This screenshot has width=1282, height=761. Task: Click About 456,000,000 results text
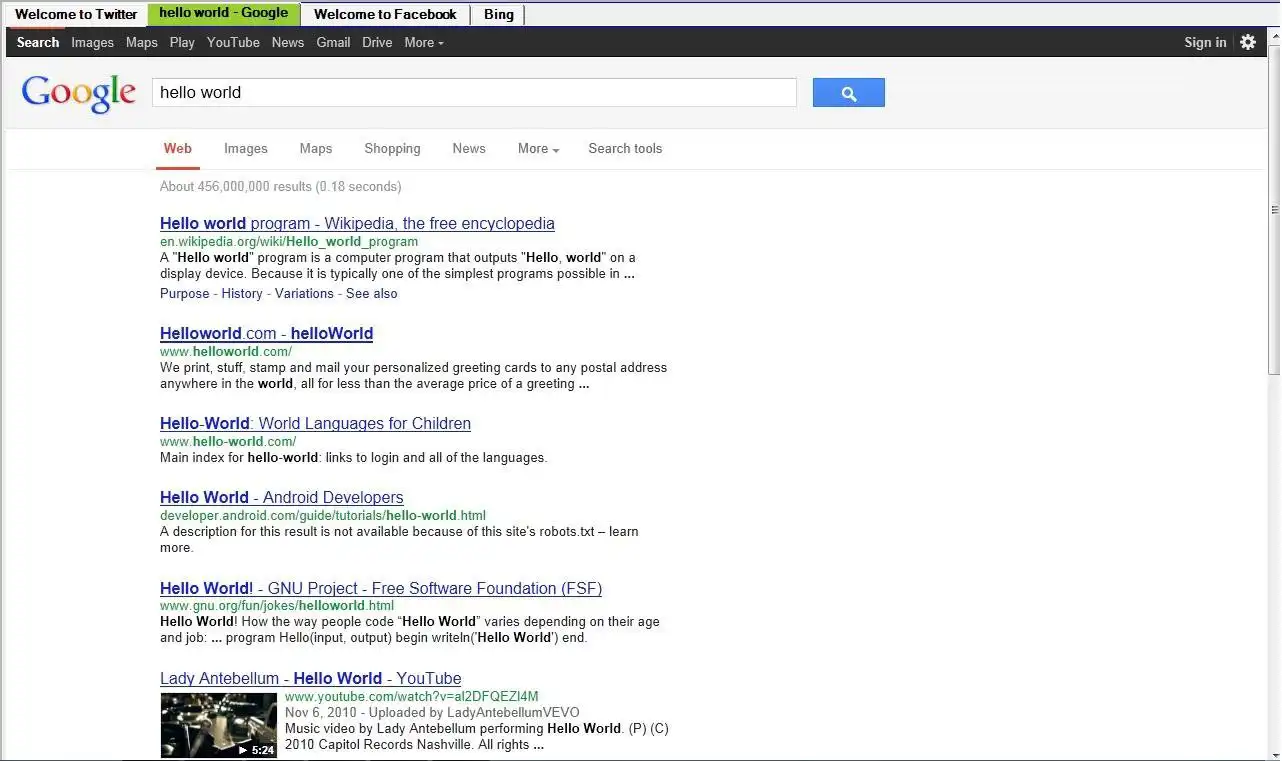[281, 186]
